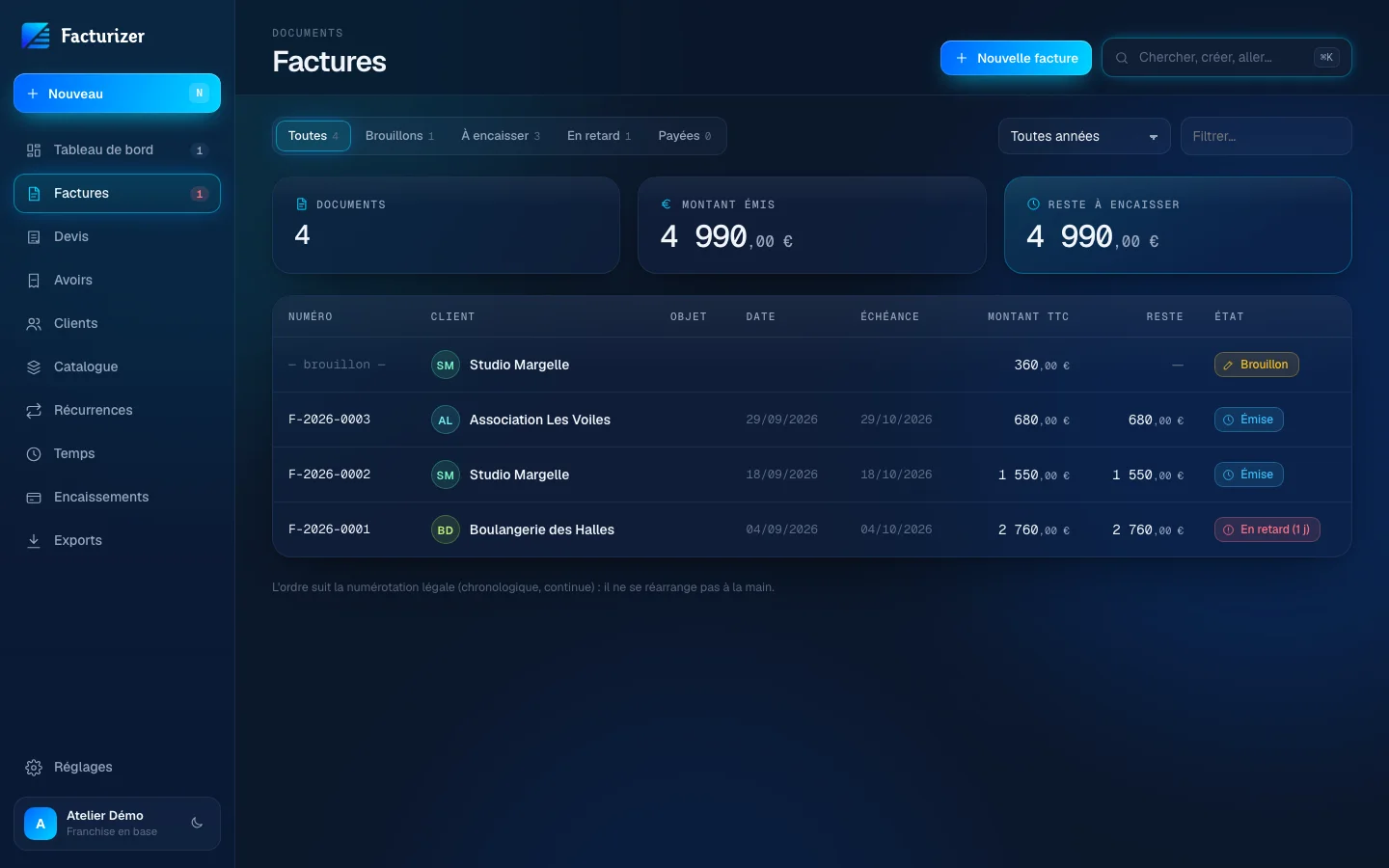Switch to the En retard tab
1389x868 pixels.
(599, 136)
